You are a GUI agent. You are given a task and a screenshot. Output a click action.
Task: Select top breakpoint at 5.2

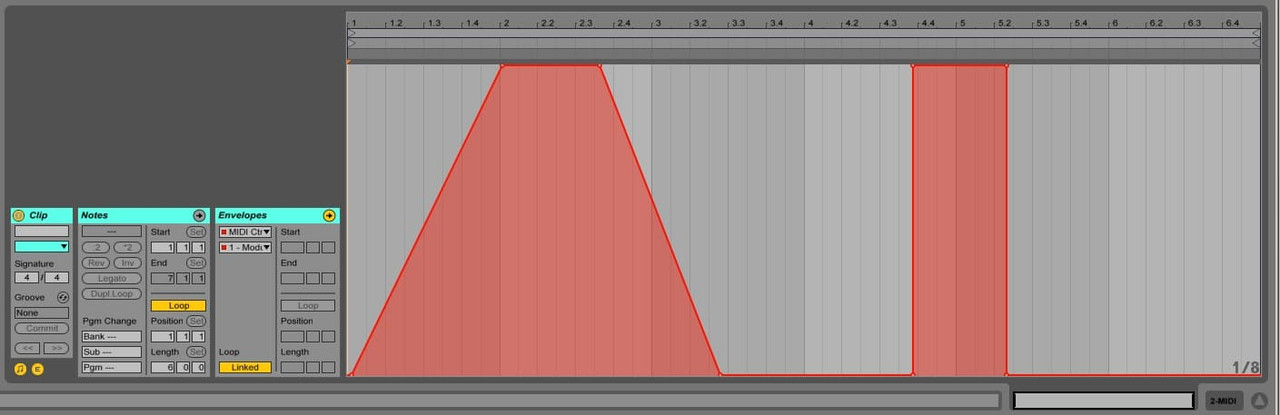[1006, 66]
